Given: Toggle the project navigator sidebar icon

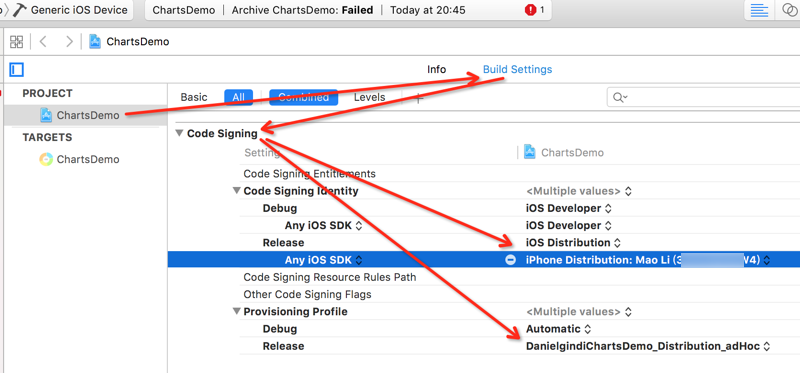Looking at the screenshot, I should tap(17, 69).
